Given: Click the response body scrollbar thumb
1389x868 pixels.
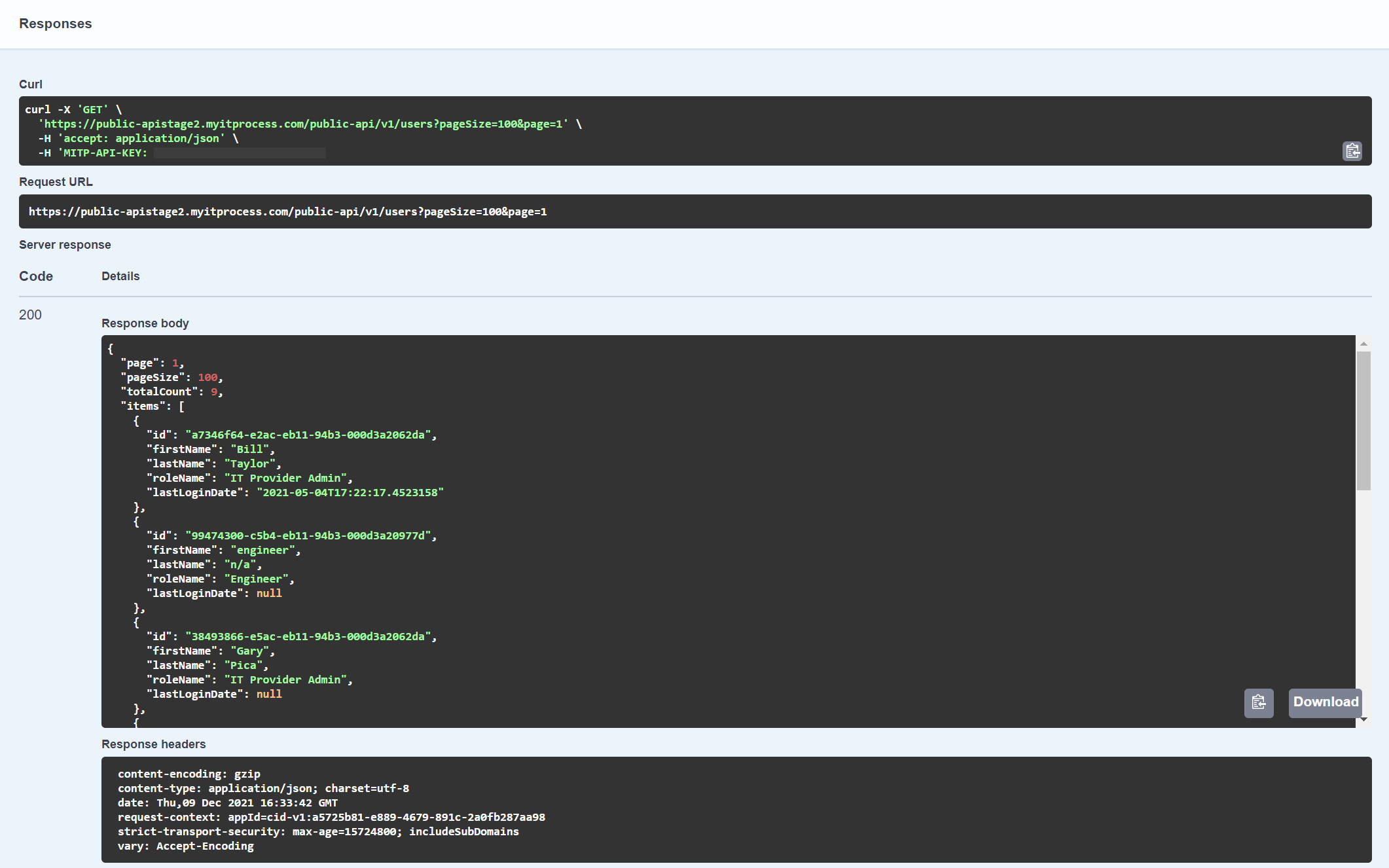Looking at the screenshot, I should [1363, 421].
